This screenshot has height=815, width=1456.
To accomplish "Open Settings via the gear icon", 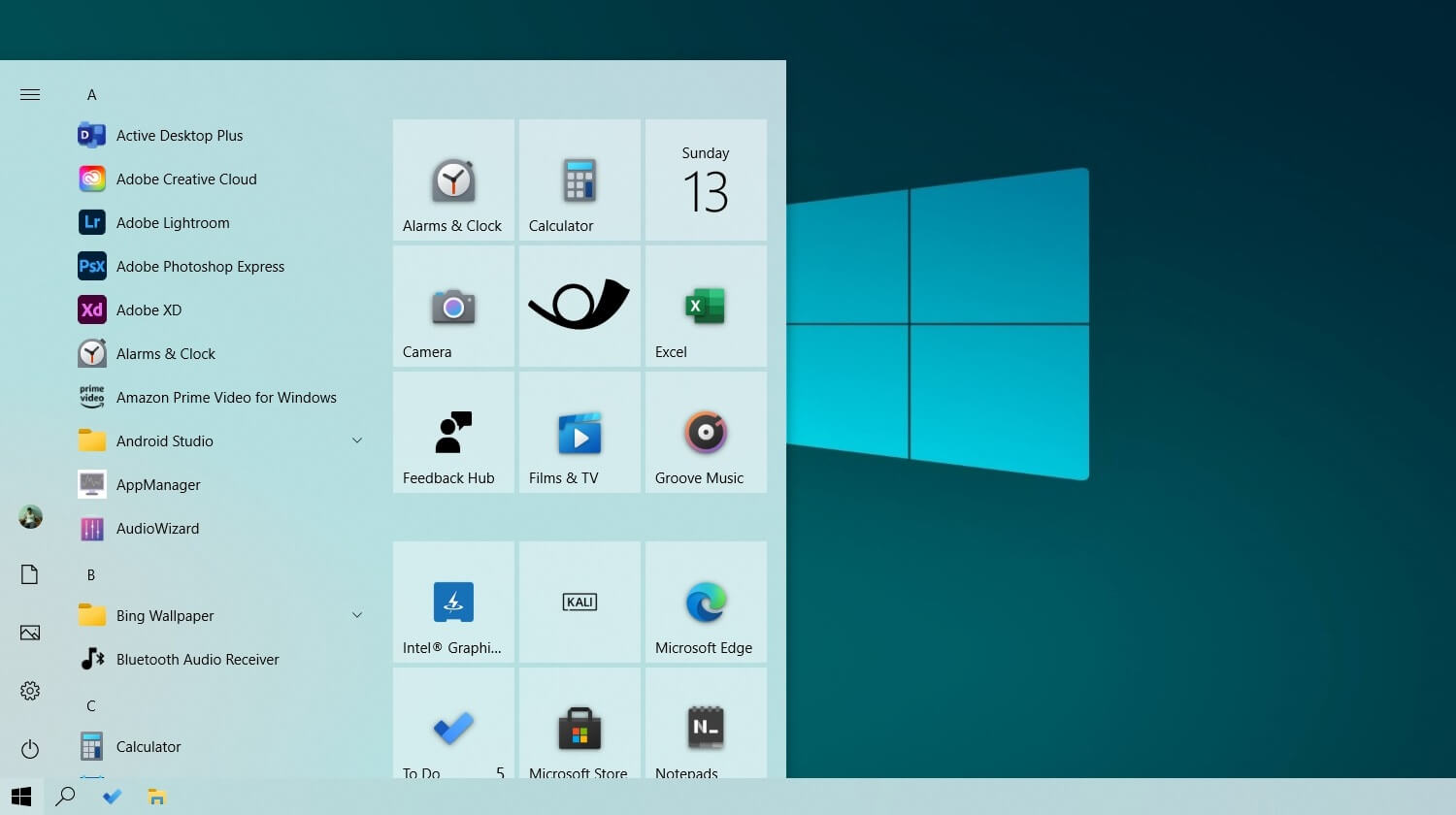I will 30,691.
